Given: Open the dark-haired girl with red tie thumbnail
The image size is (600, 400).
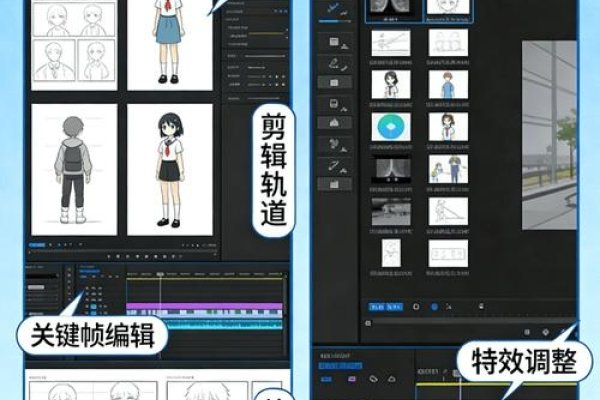Looking at the screenshot, I should [391, 84].
